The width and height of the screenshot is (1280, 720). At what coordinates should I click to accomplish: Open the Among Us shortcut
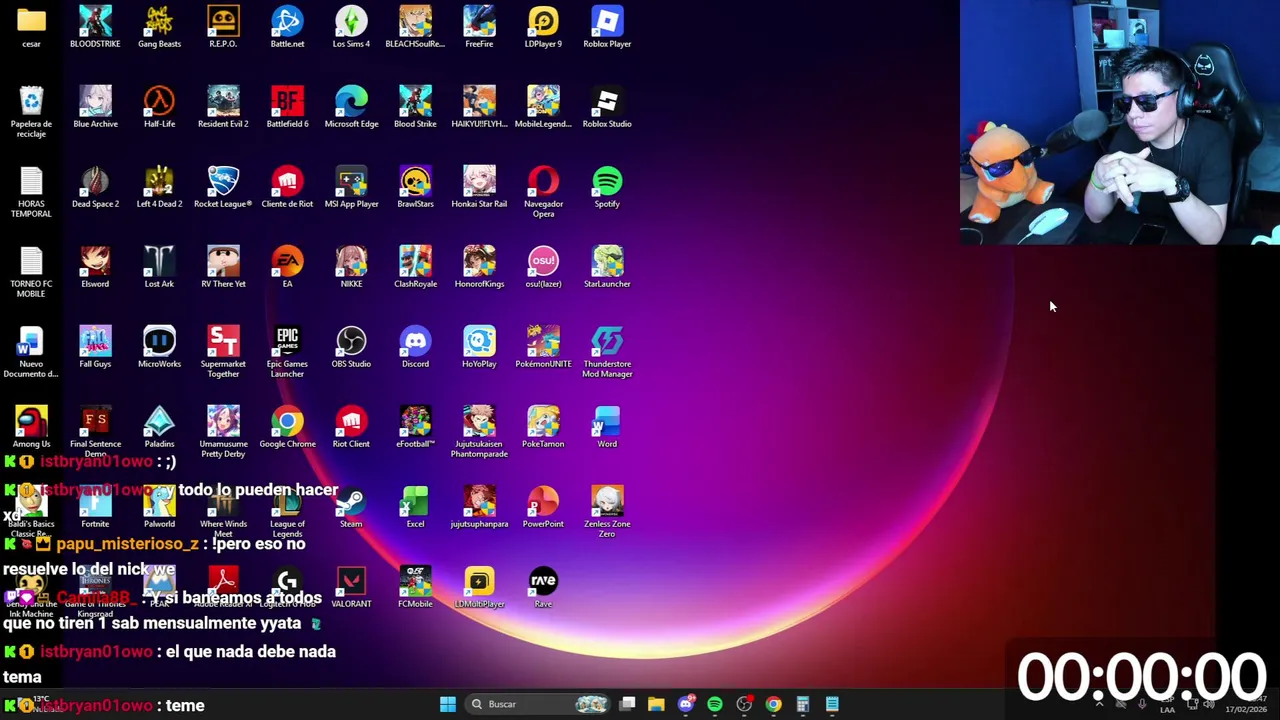(31, 427)
